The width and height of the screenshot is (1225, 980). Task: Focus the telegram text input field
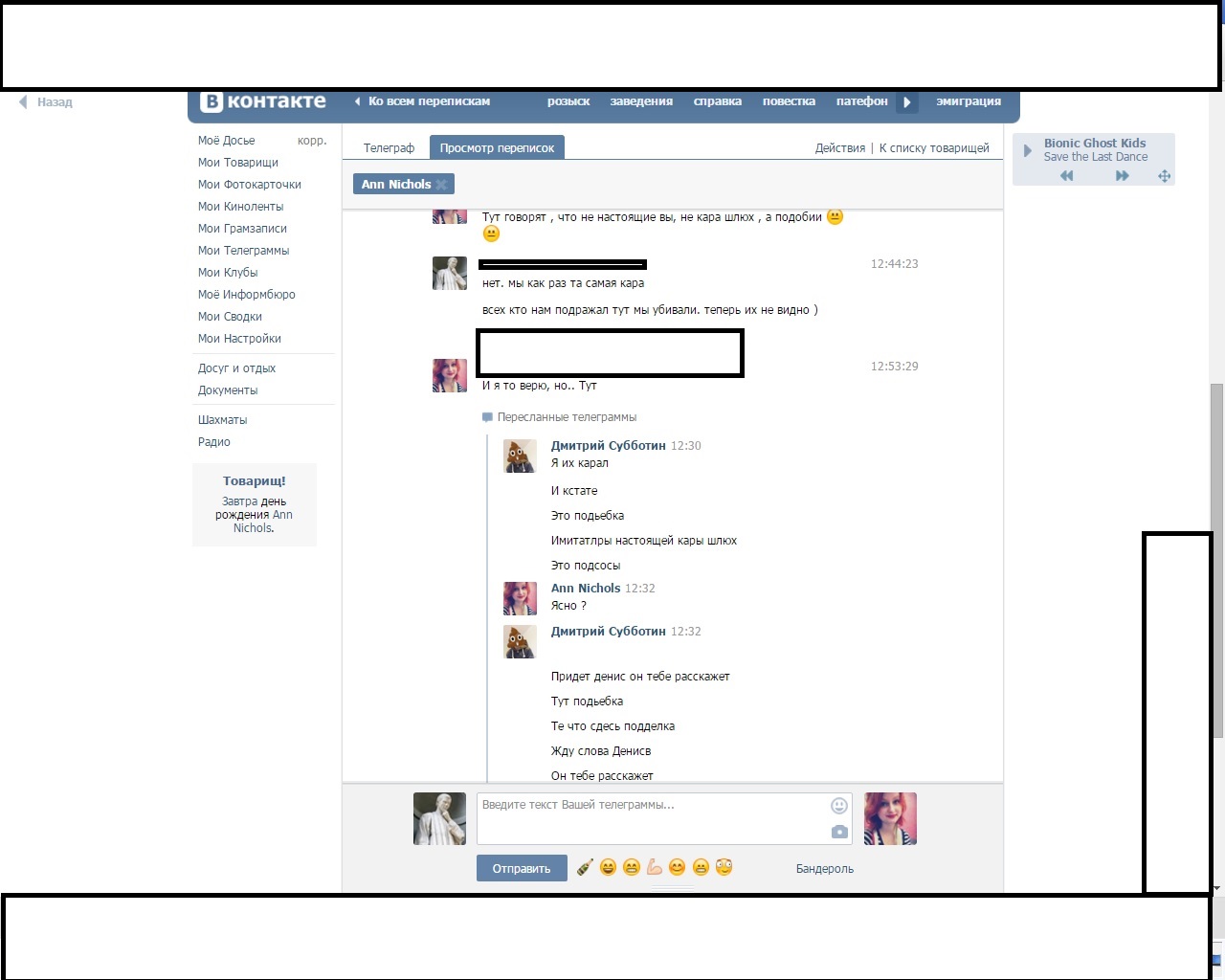coord(651,818)
